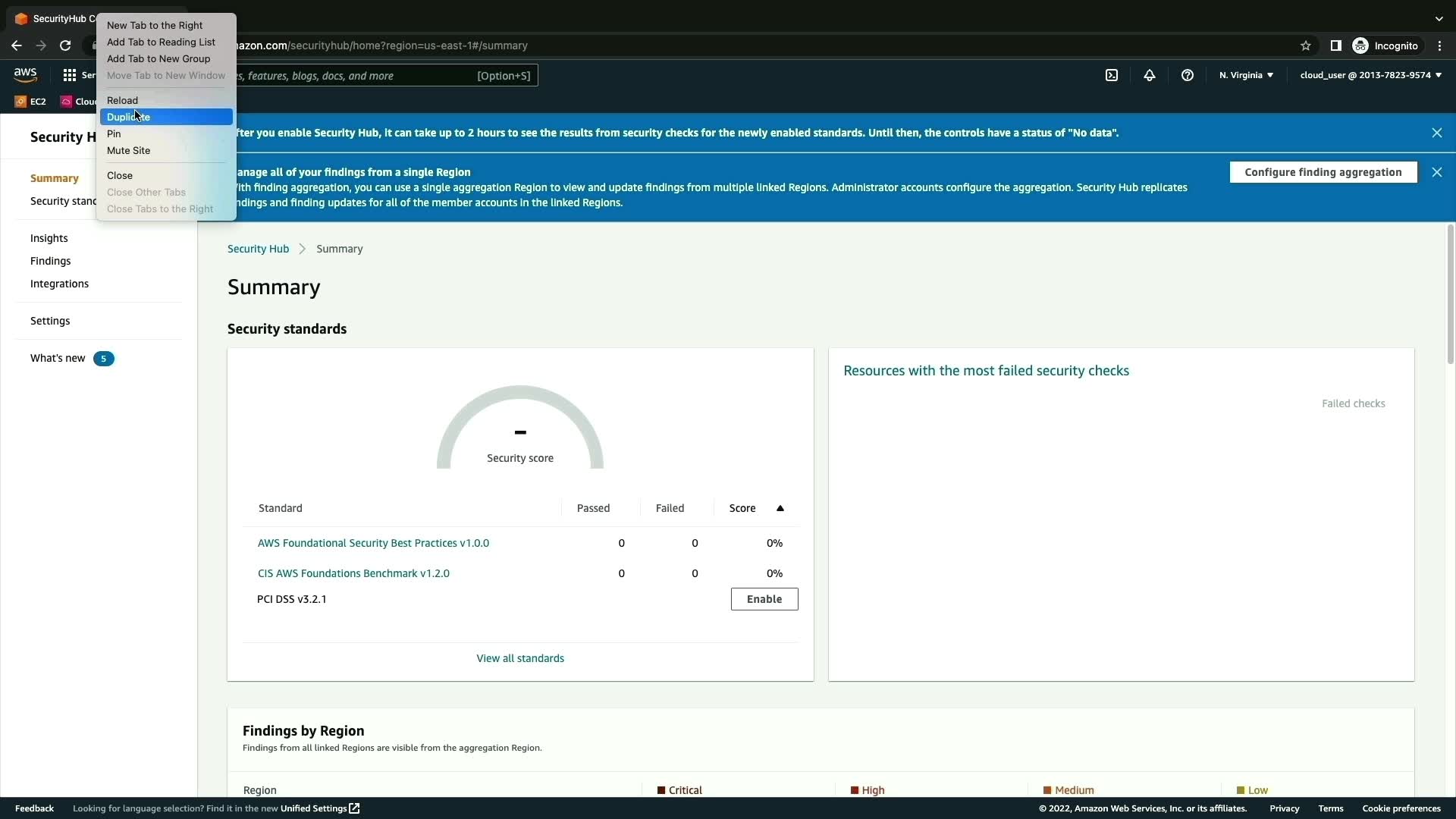The height and width of the screenshot is (819, 1456).
Task: Open the AWS help question-mark icon
Action: 1188,75
